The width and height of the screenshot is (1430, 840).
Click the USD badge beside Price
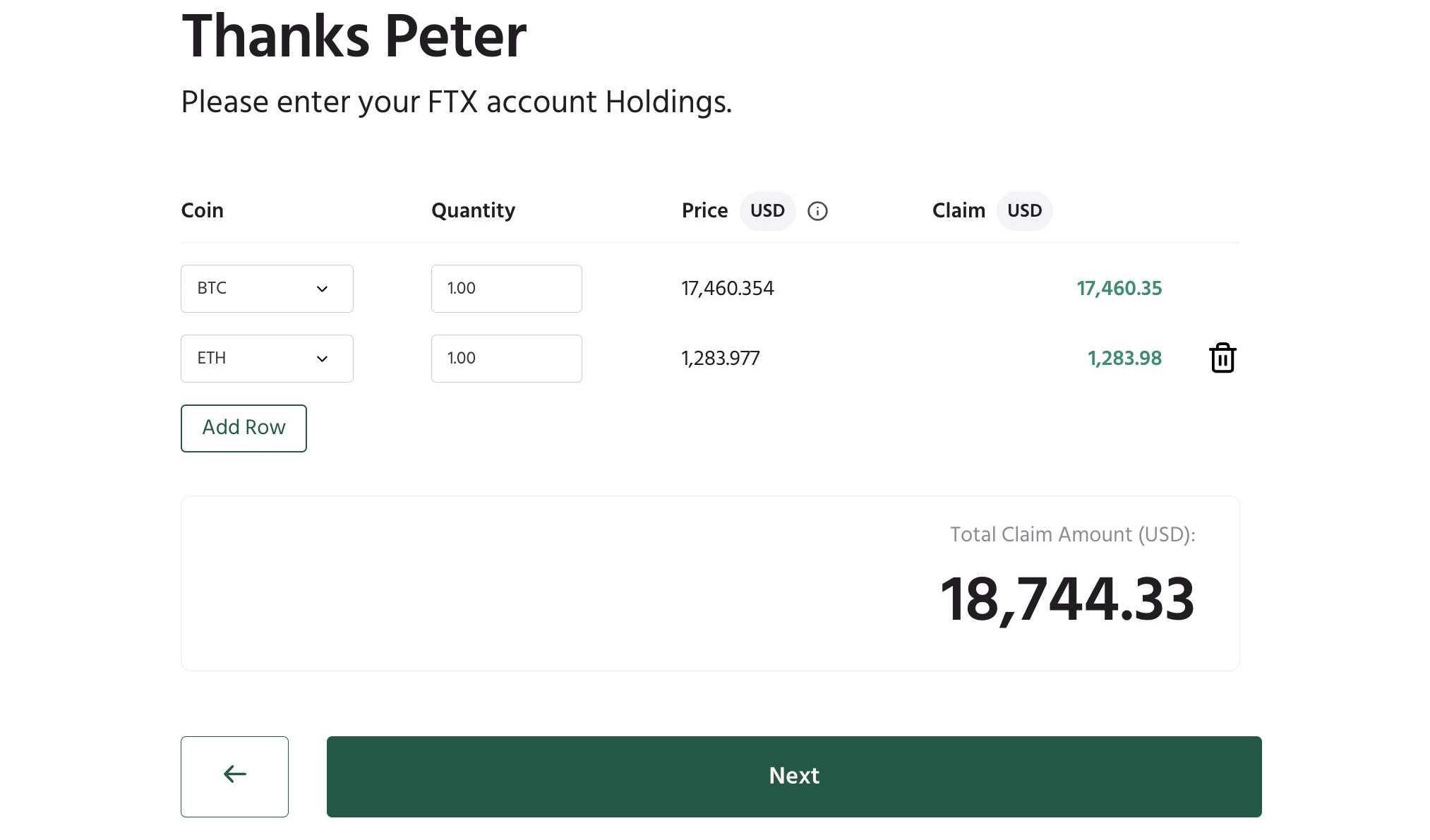[x=767, y=211]
